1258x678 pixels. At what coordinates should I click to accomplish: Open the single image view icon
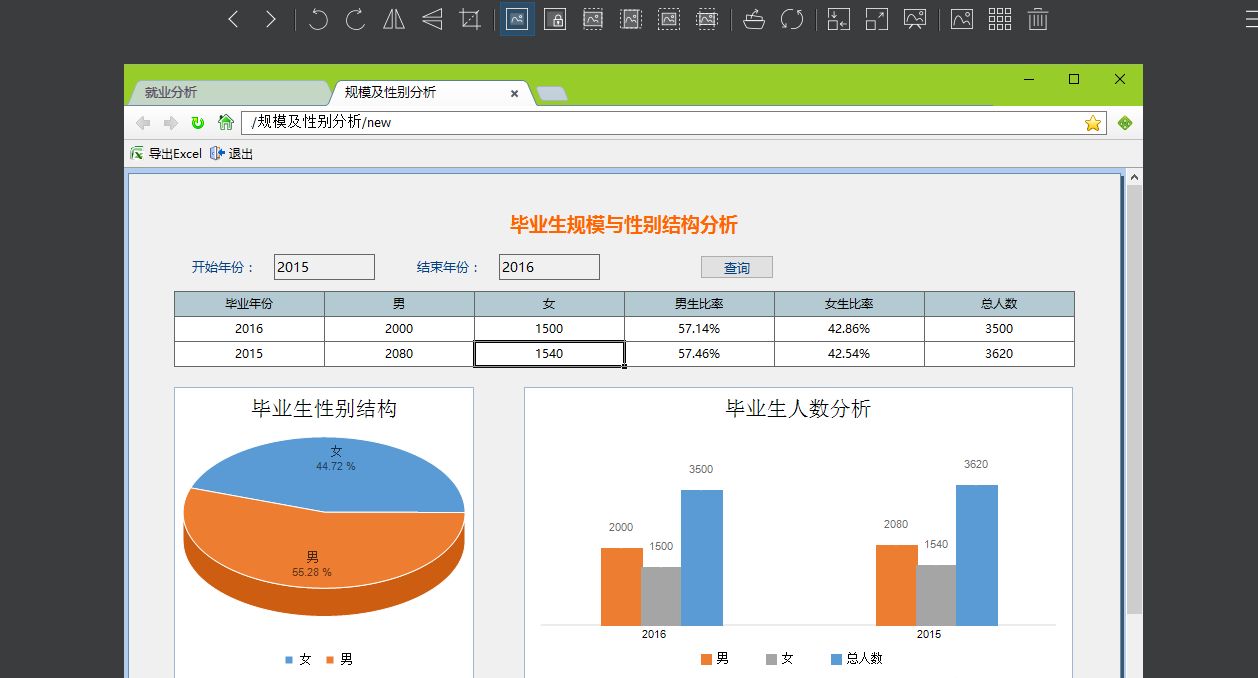pos(962,19)
